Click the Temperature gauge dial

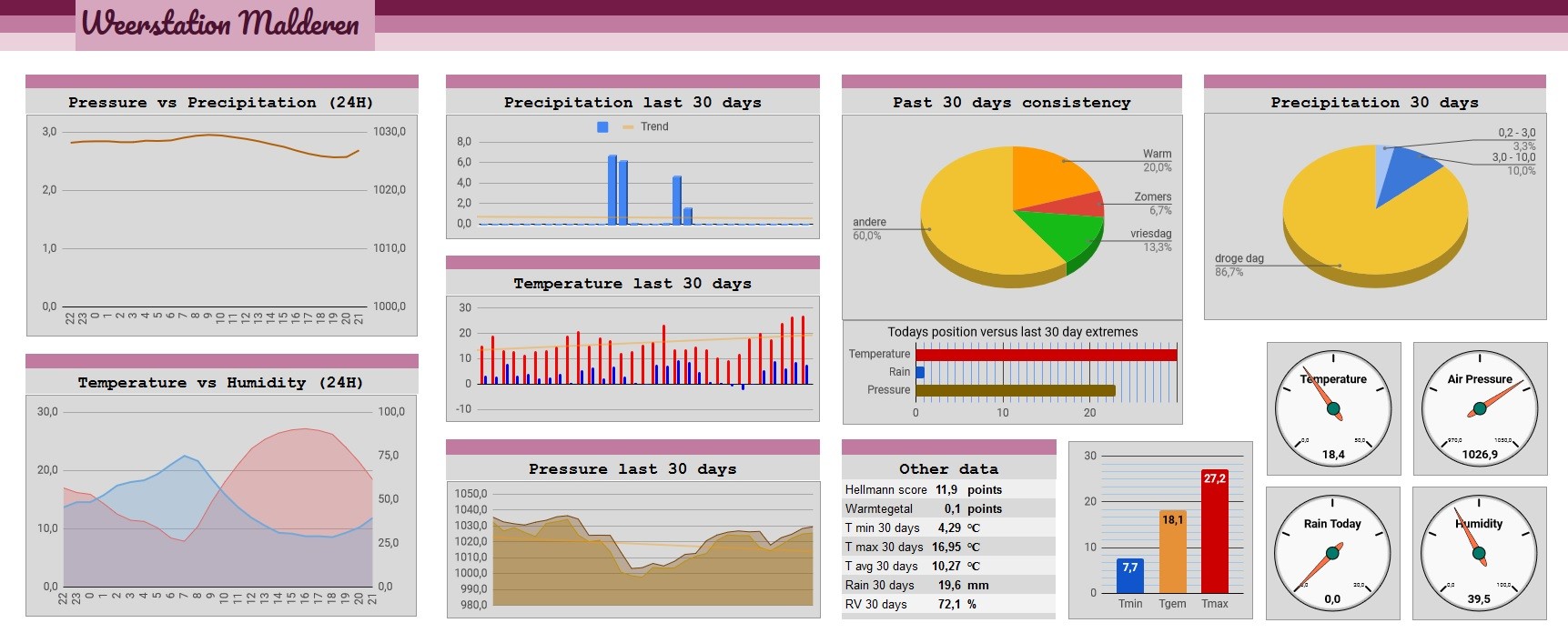(x=1333, y=408)
